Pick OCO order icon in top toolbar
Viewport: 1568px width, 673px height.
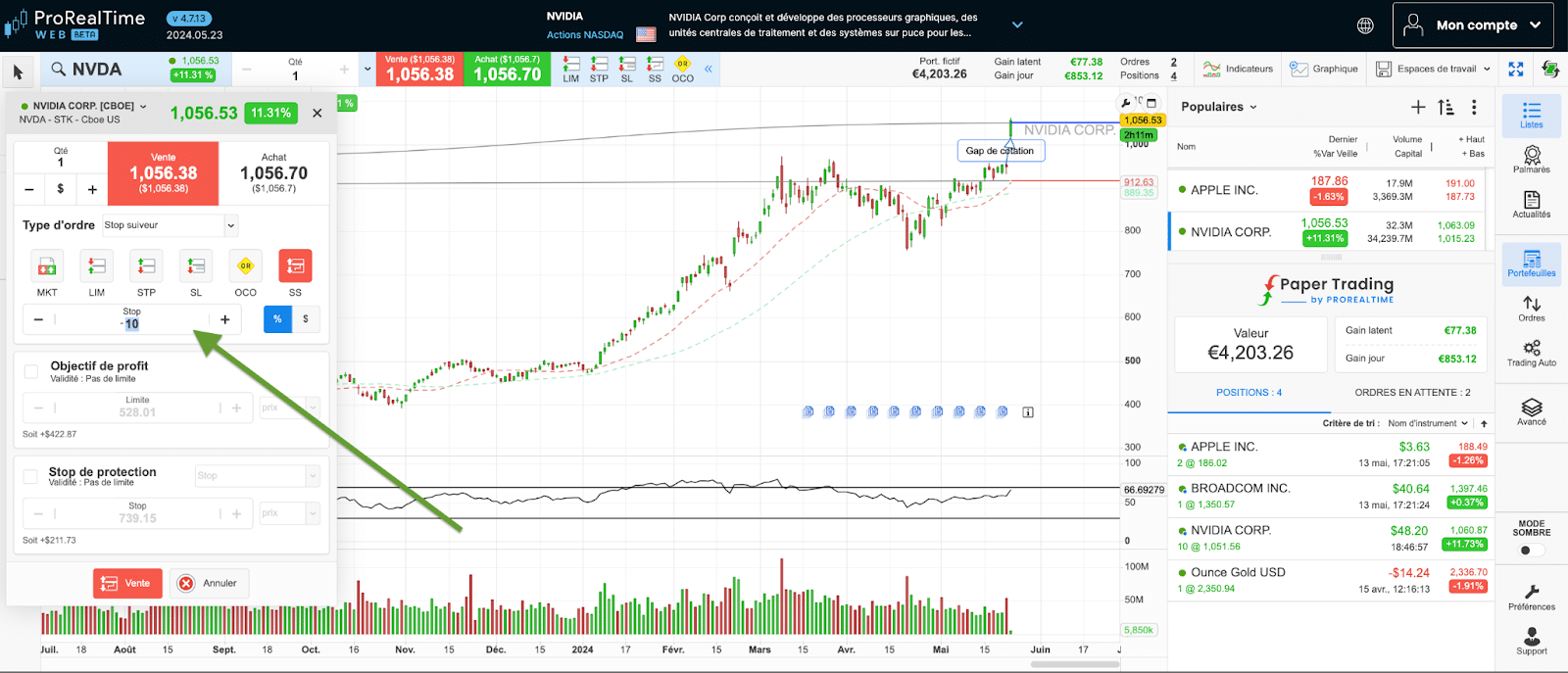(x=683, y=69)
